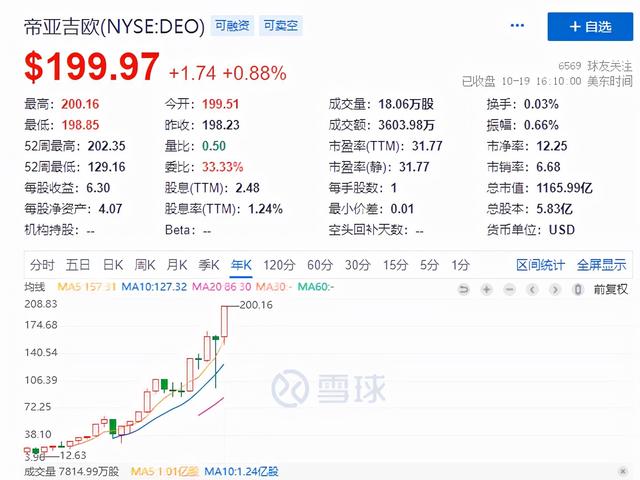Image resolution: width=640 pixels, height=480 pixels.
Task: Click the 可融资 tag
Action: pyautogui.click(x=232, y=26)
